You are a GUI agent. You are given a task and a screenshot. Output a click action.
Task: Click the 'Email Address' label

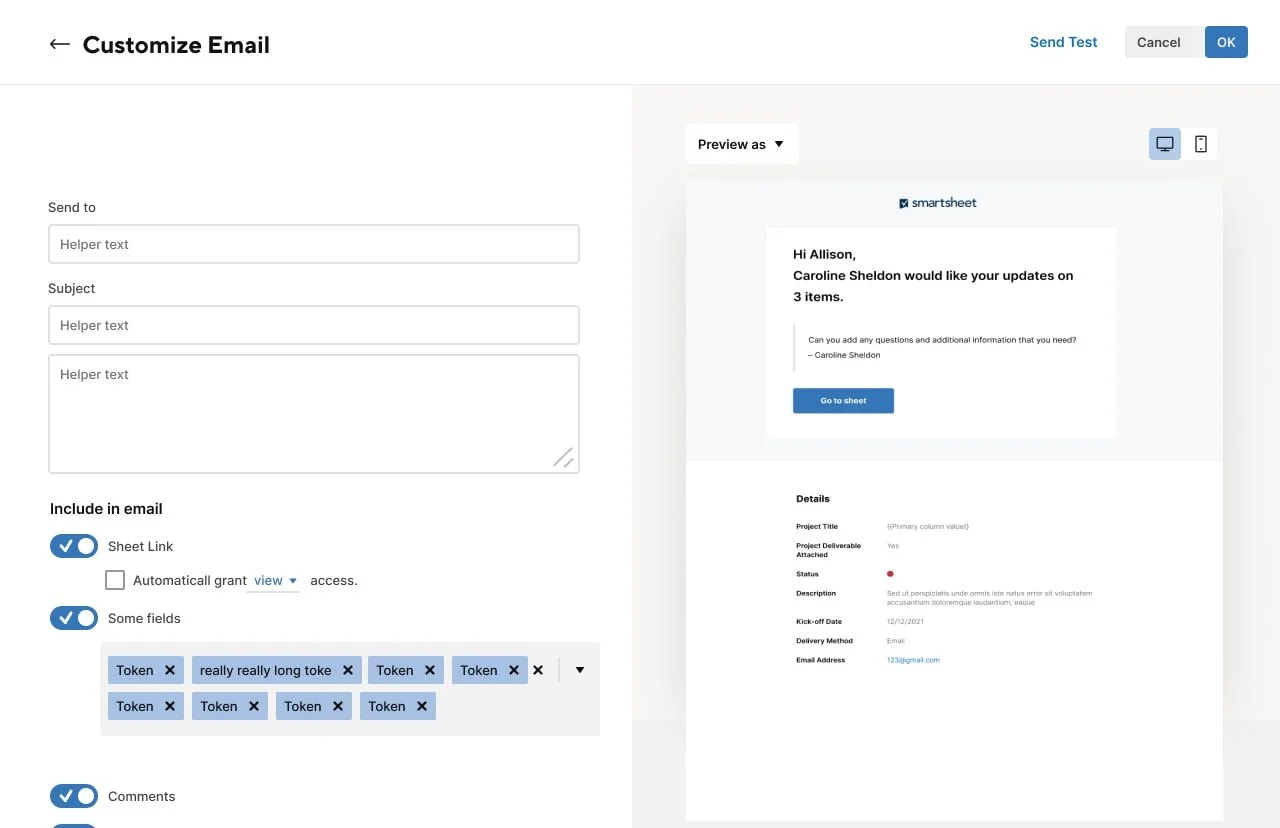(x=820, y=660)
